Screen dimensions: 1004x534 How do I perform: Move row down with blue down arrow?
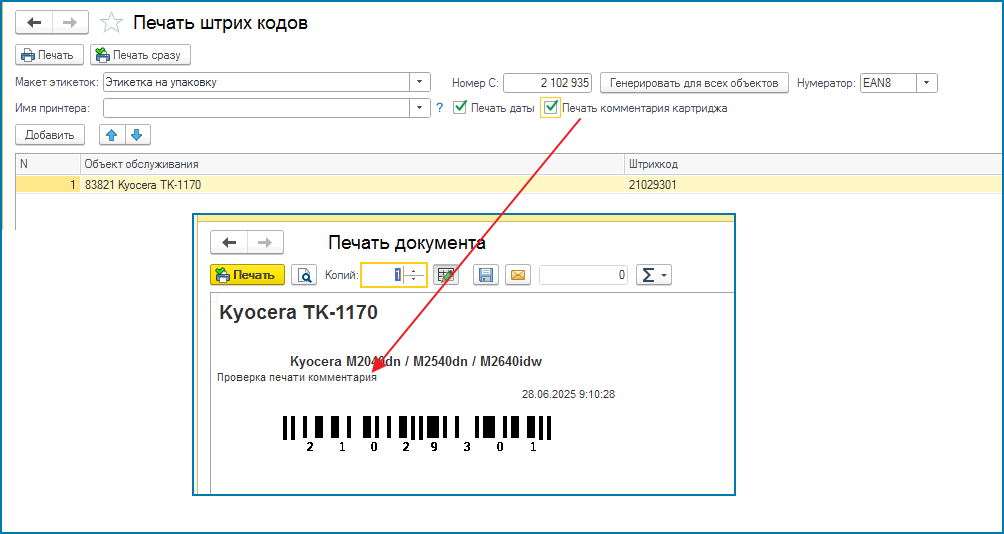click(x=137, y=135)
